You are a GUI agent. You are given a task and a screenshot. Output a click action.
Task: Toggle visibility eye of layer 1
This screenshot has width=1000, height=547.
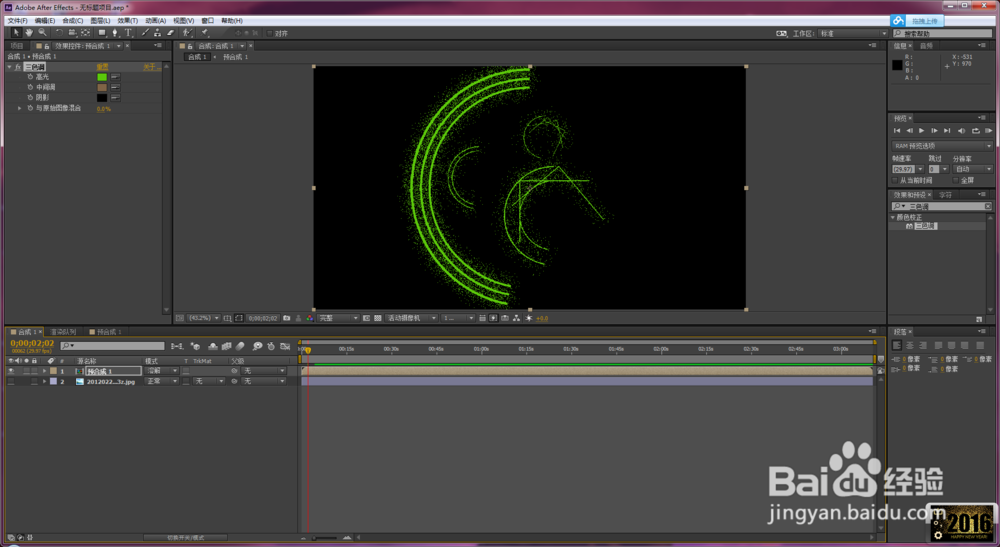pos(11,371)
